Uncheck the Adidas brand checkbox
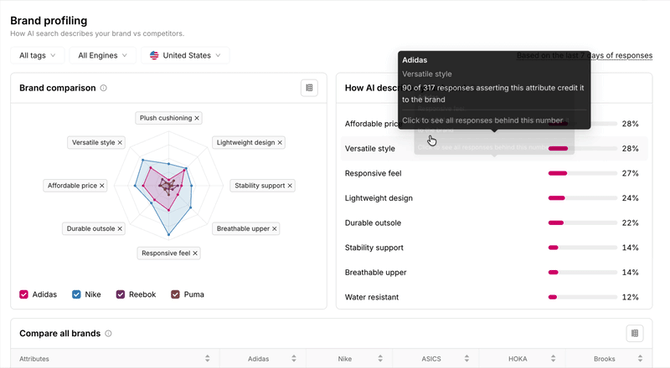 [x=24, y=294]
